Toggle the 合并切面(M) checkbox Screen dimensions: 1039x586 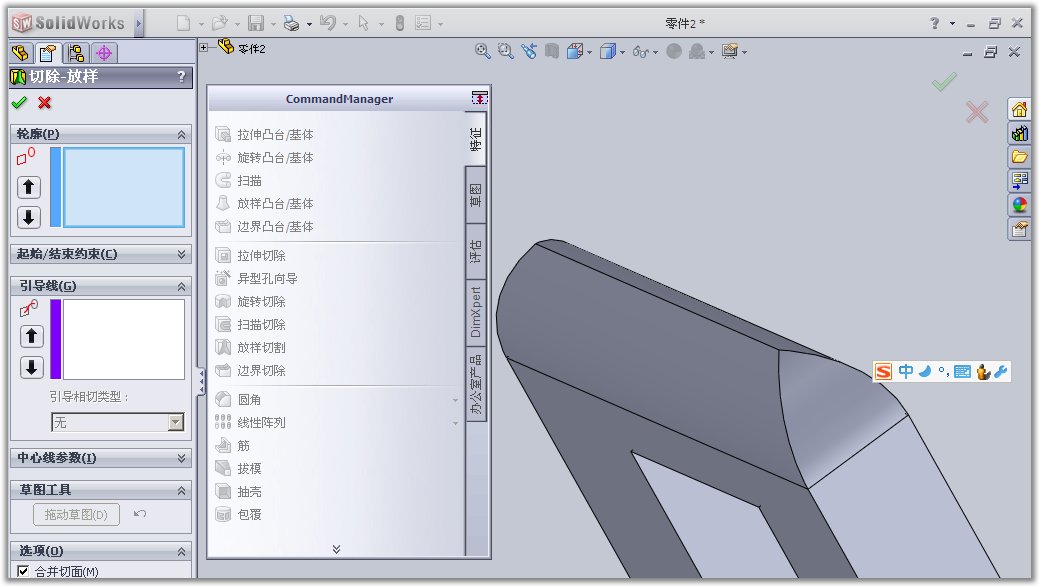[x=23, y=571]
